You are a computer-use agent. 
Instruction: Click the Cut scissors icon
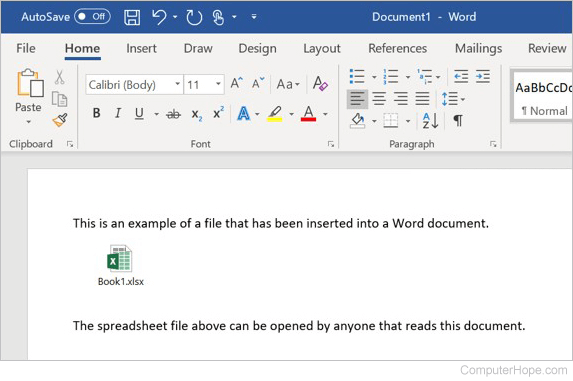click(x=60, y=77)
